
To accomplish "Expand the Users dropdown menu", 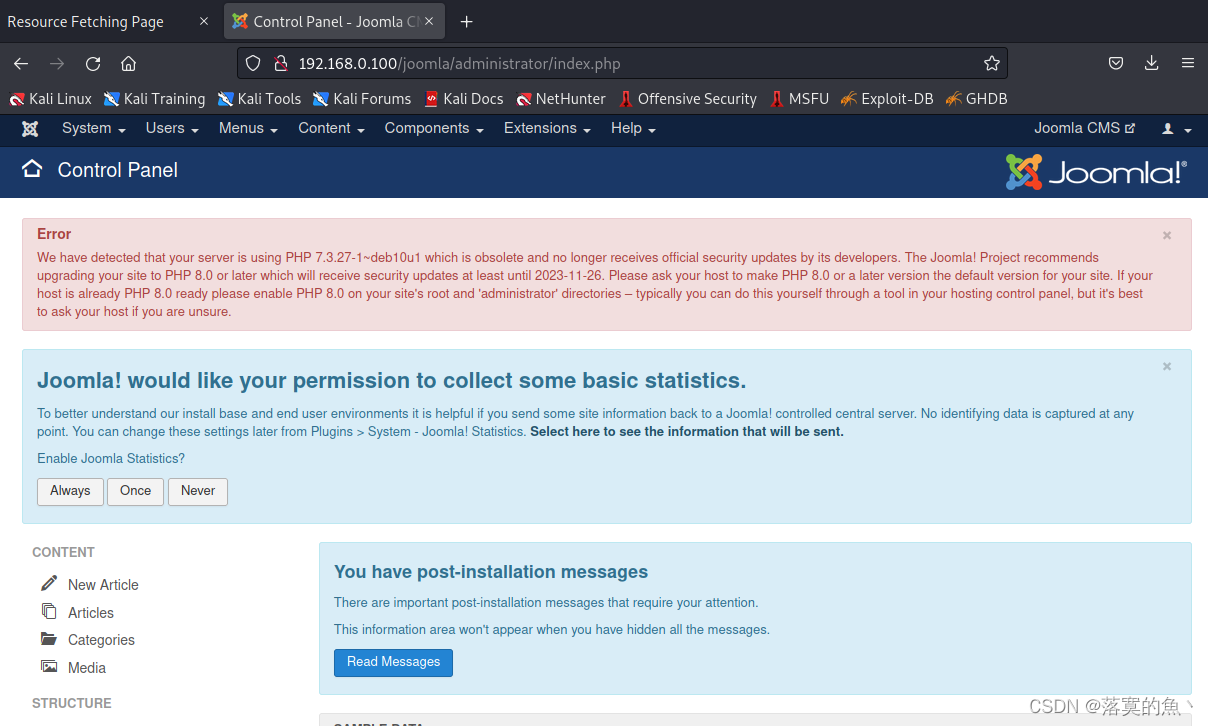I will (x=172, y=128).
